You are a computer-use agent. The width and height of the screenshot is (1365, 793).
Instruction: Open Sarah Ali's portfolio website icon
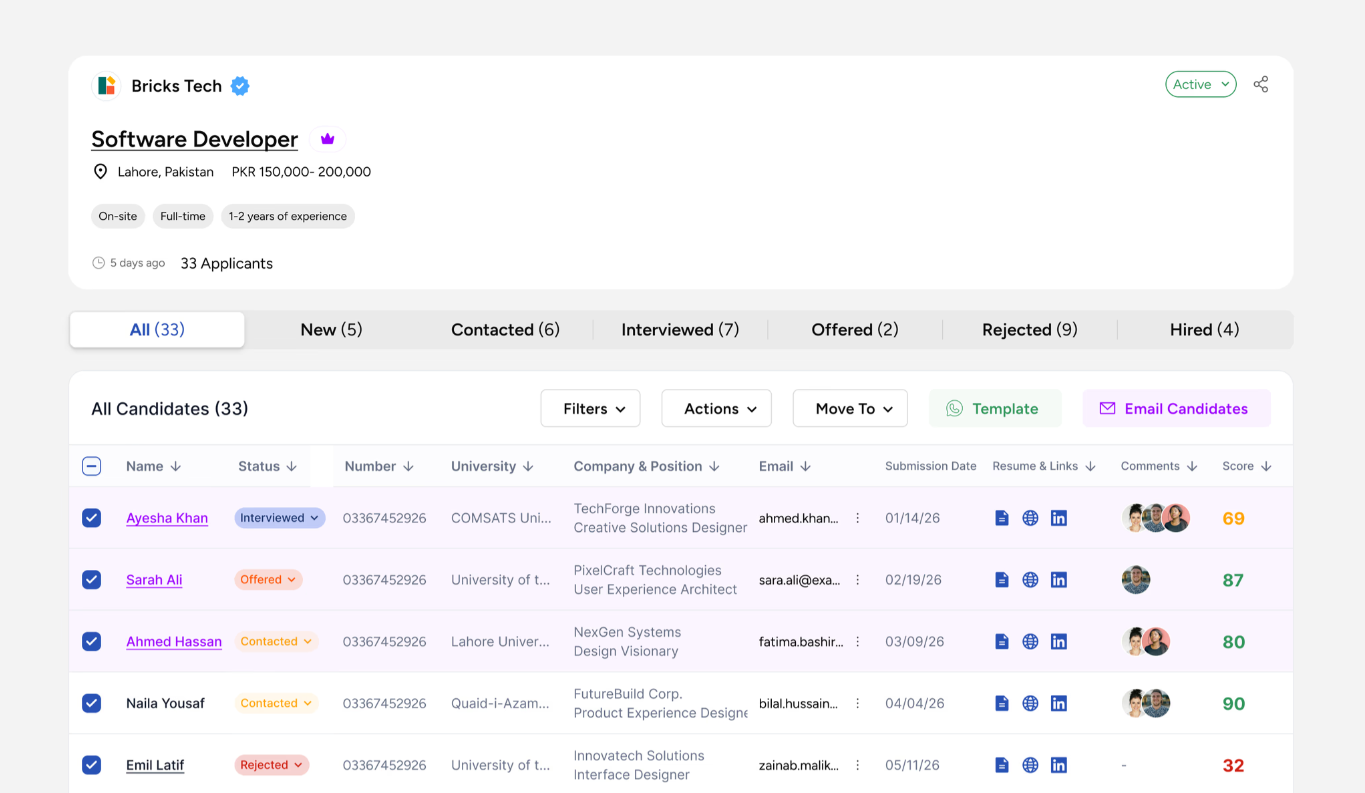click(1030, 579)
